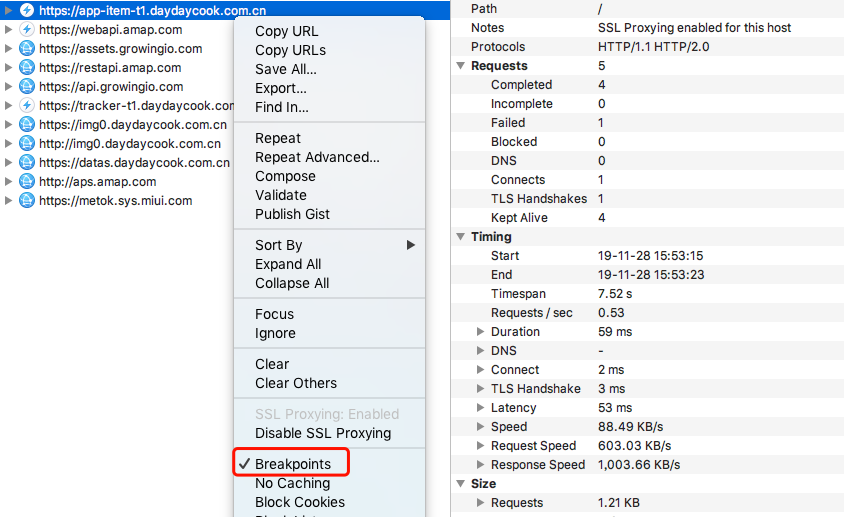
Task: Expand the https://img0.daydaycook.com.cn host node
Action: point(9,124)
